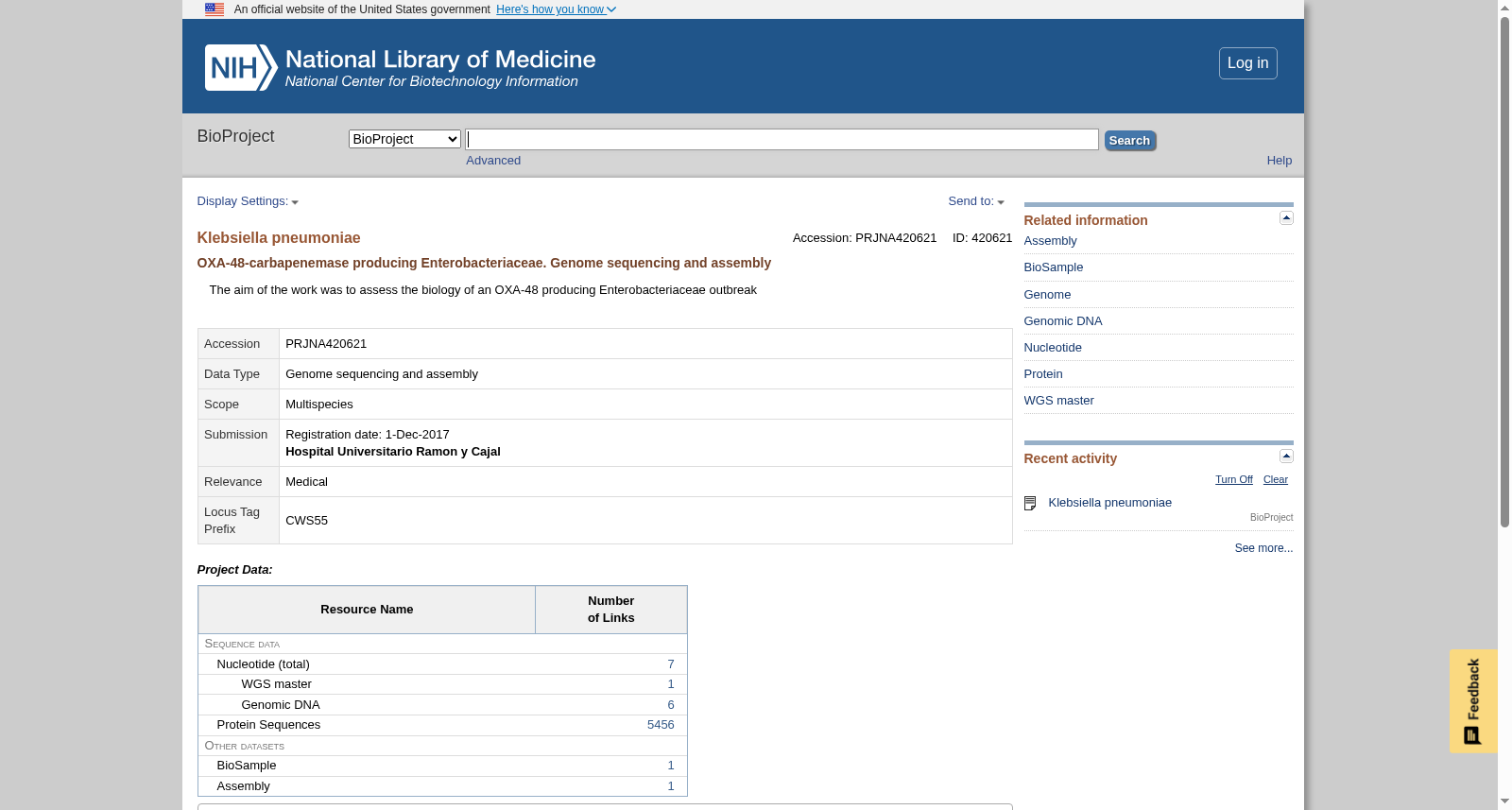Screen dimensions: 1512x810
Task: Collapse the Recent activity panel
Action: tap(1286, 457)
